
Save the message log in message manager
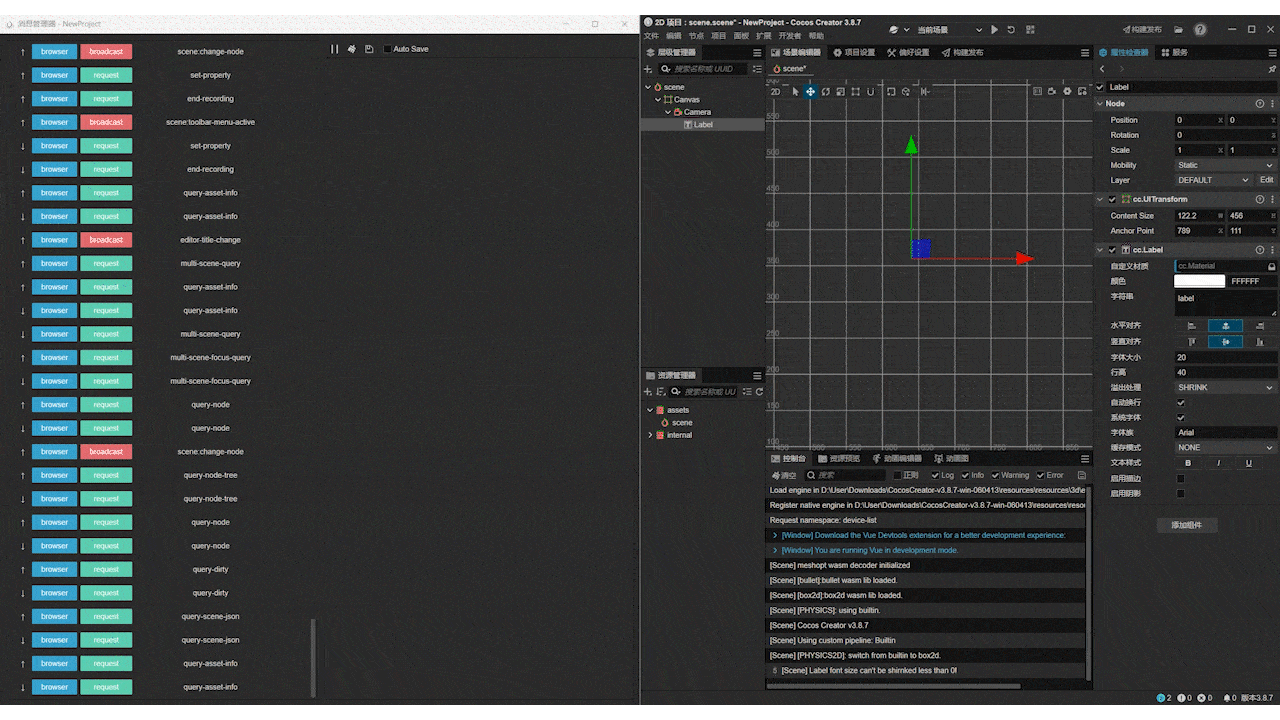tap(369, 49)
